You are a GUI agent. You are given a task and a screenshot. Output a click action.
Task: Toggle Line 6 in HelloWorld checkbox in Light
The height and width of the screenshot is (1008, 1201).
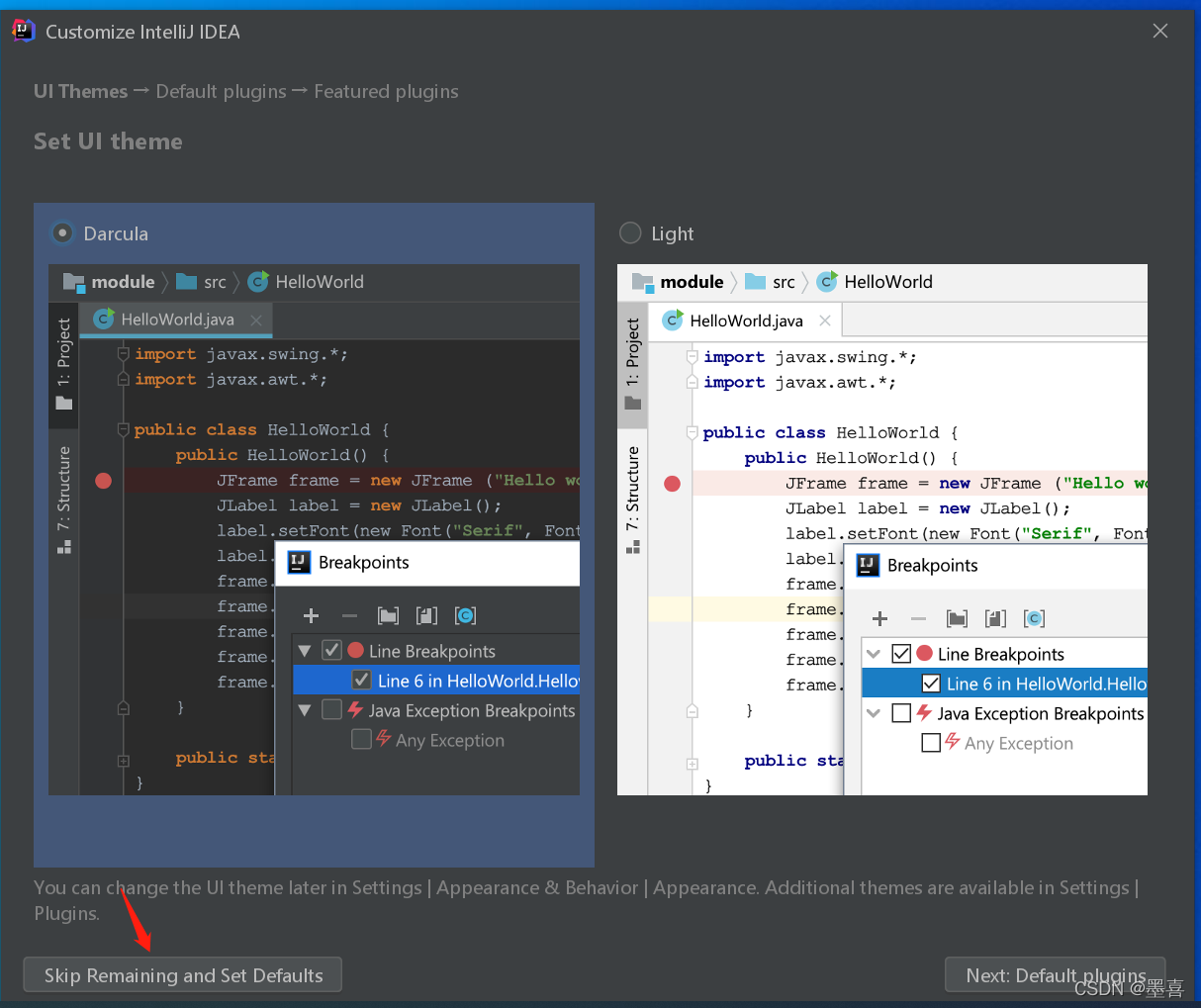pos(931,683)
